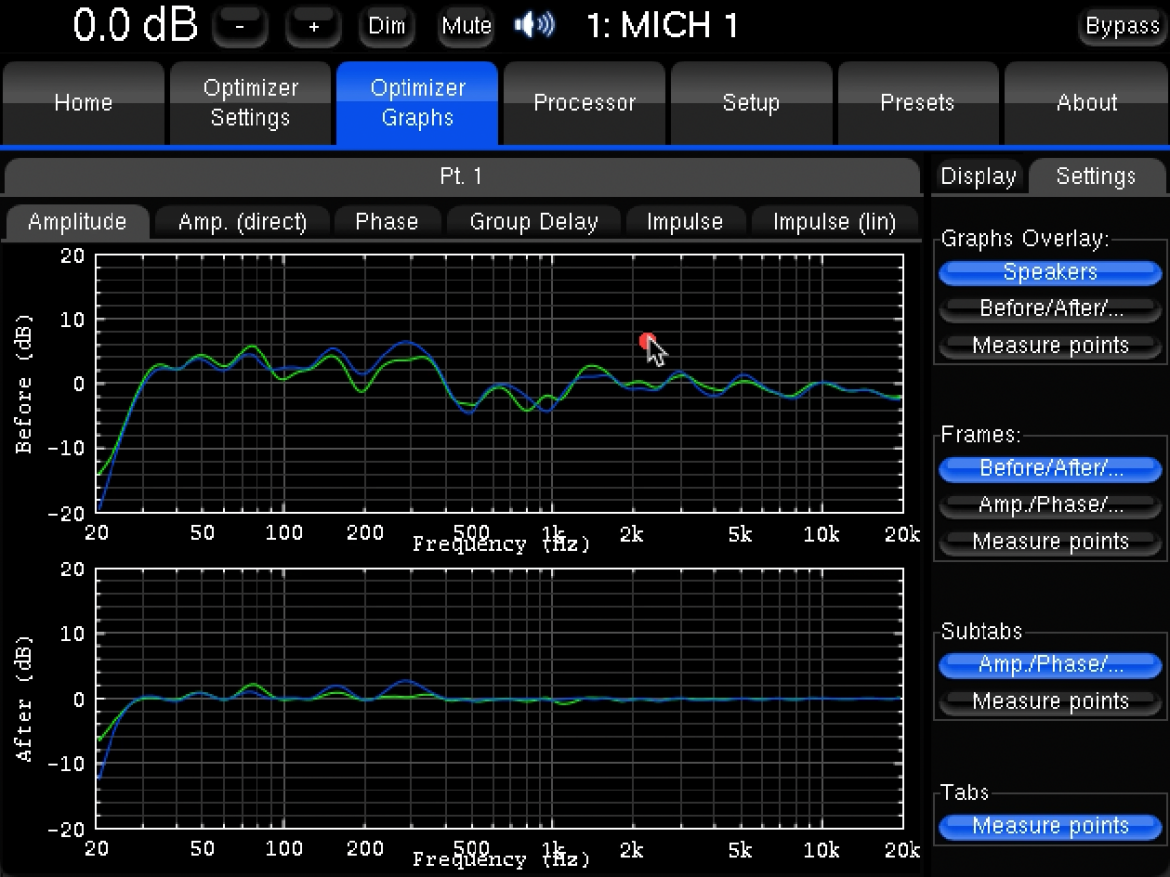Open the Impulse subtab

tap(685, 222)
